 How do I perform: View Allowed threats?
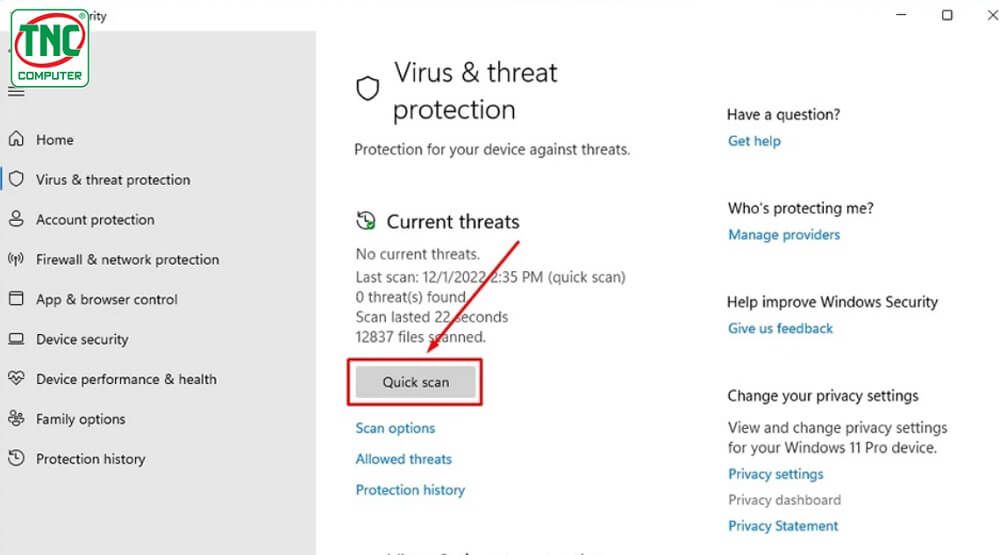tap(404, 459)
